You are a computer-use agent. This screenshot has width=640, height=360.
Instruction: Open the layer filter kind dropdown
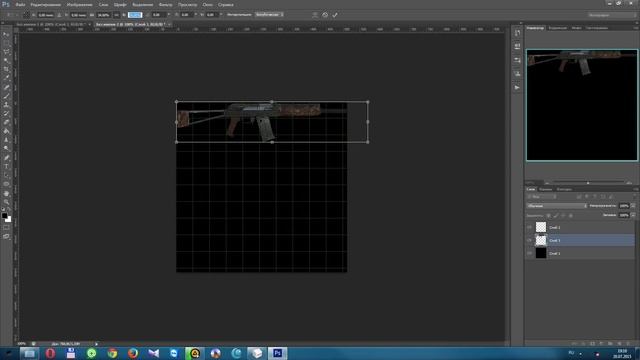point(542,197)
